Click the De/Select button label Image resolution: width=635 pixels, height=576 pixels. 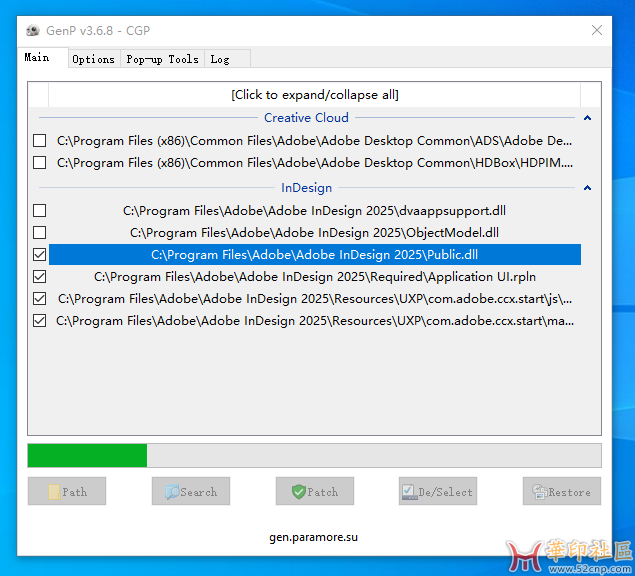pos(445,492)
